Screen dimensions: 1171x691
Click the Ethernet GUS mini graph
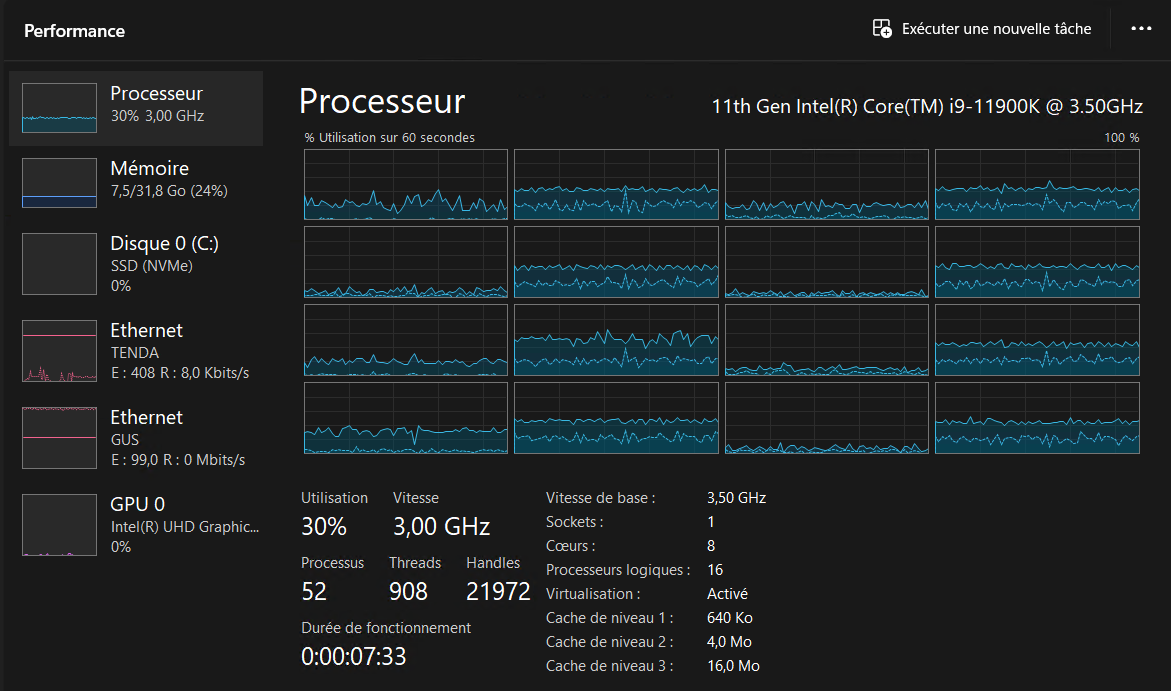pos(59,438)
